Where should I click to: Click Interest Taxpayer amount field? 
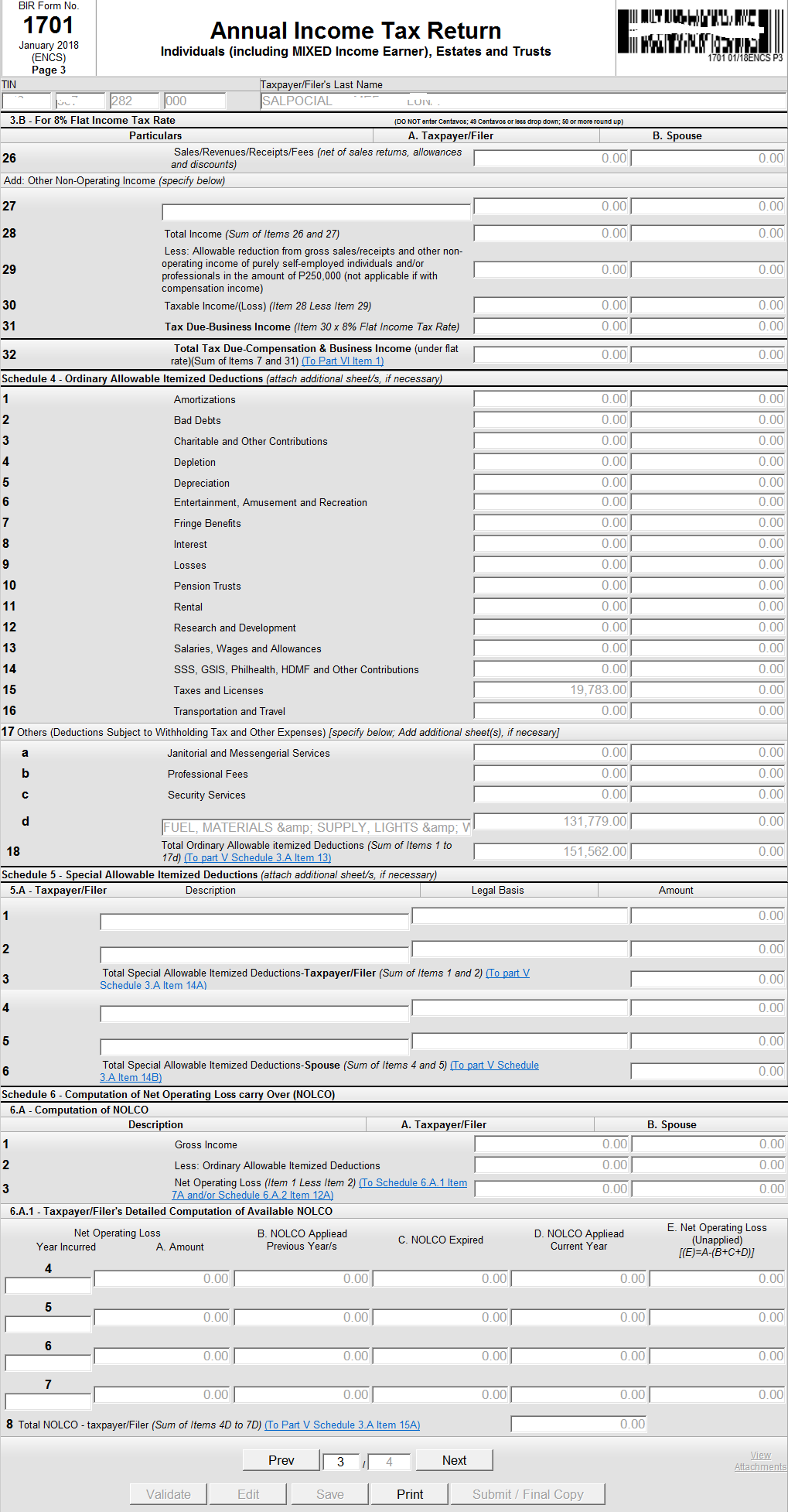[x=551, y=544]
